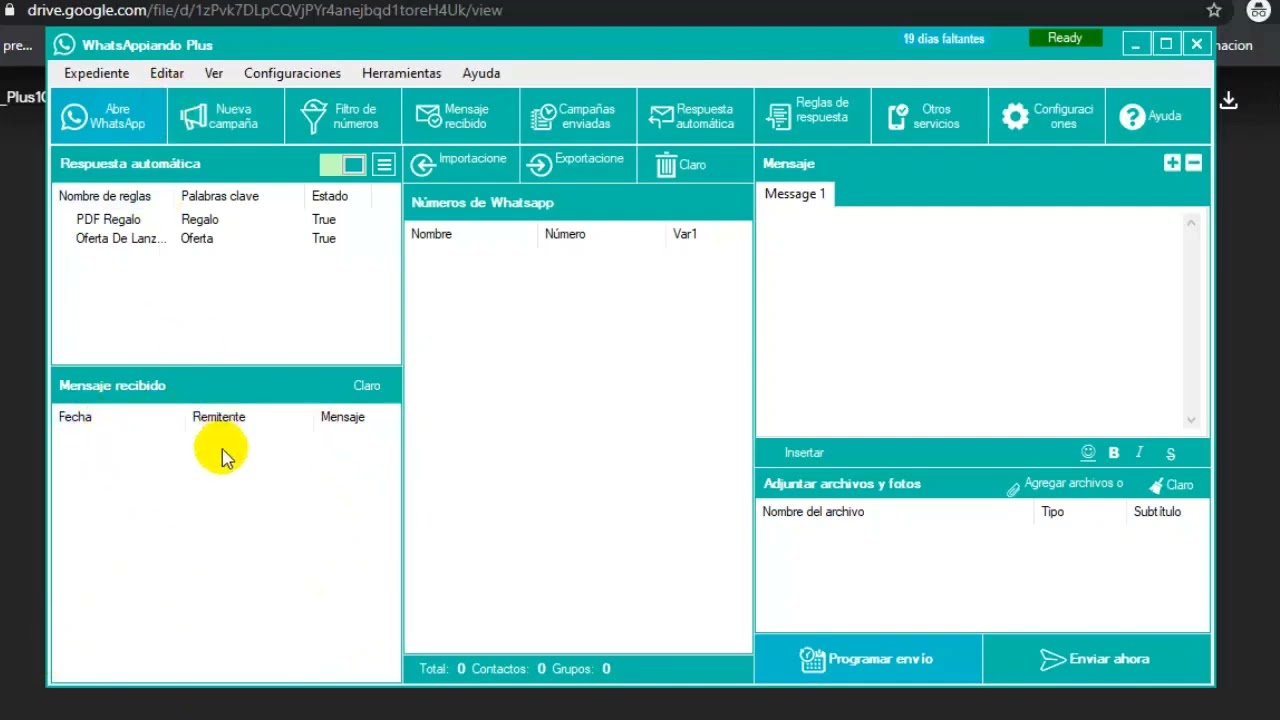Click Estado column header
The width and height of the screenshot is (1280, 720).
[330, 196]
